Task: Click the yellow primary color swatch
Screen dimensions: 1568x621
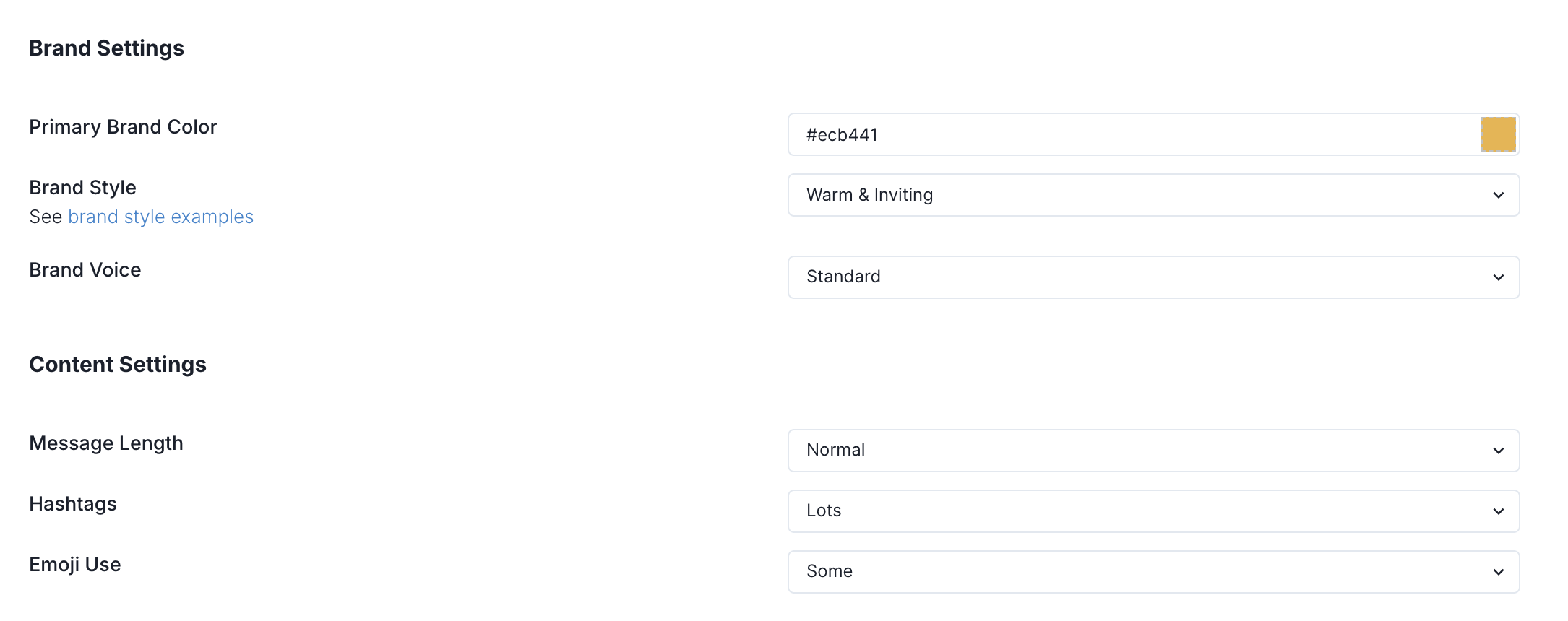Action: (1498, 134)
